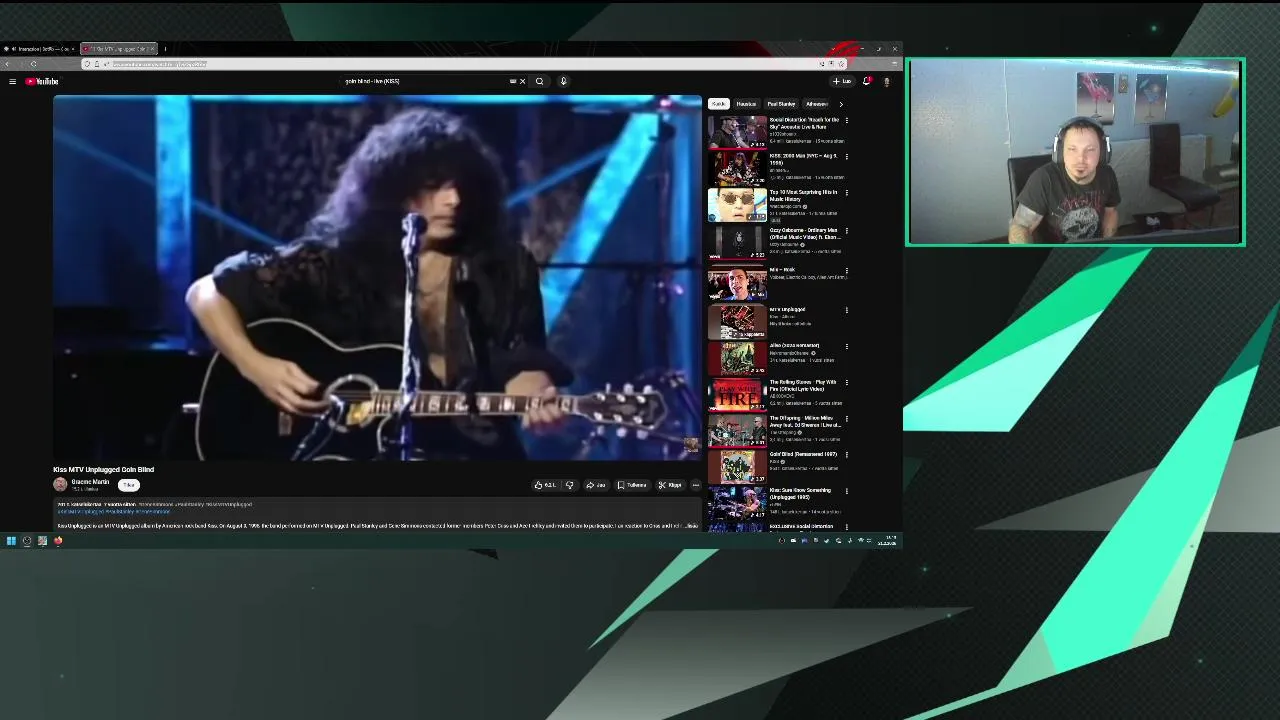Open options for Top 10 Most Surprising Hits
Viewport: 1280px width, 720px height.
(846, 193)
